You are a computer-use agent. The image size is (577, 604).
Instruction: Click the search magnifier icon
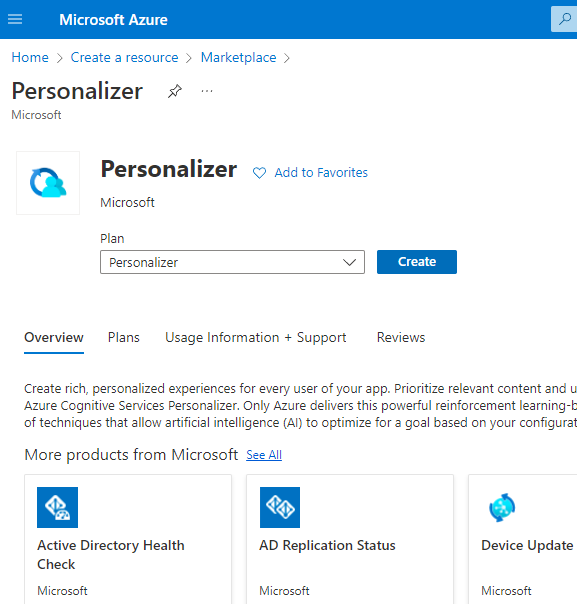pyautogui.click(x=565, y=19)
